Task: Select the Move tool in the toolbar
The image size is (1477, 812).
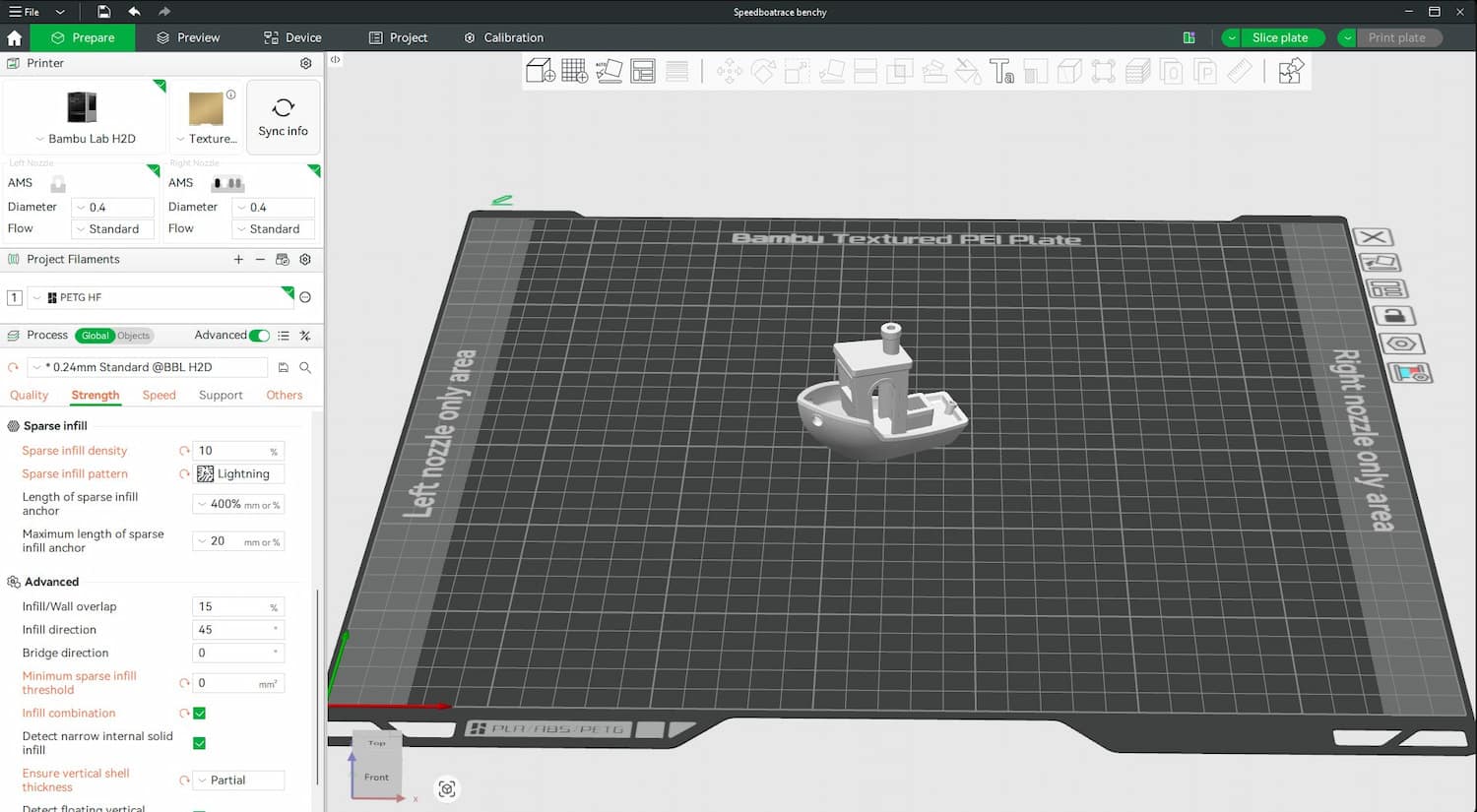Action: pyautogui.click(x=730, y=71)
